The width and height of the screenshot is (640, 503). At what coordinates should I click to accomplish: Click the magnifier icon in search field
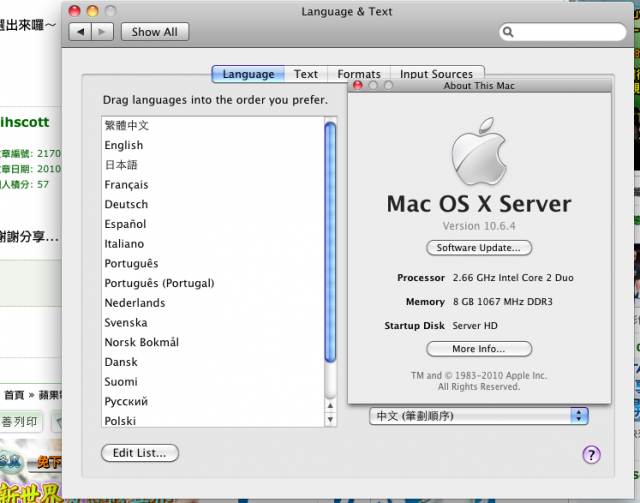508,32
